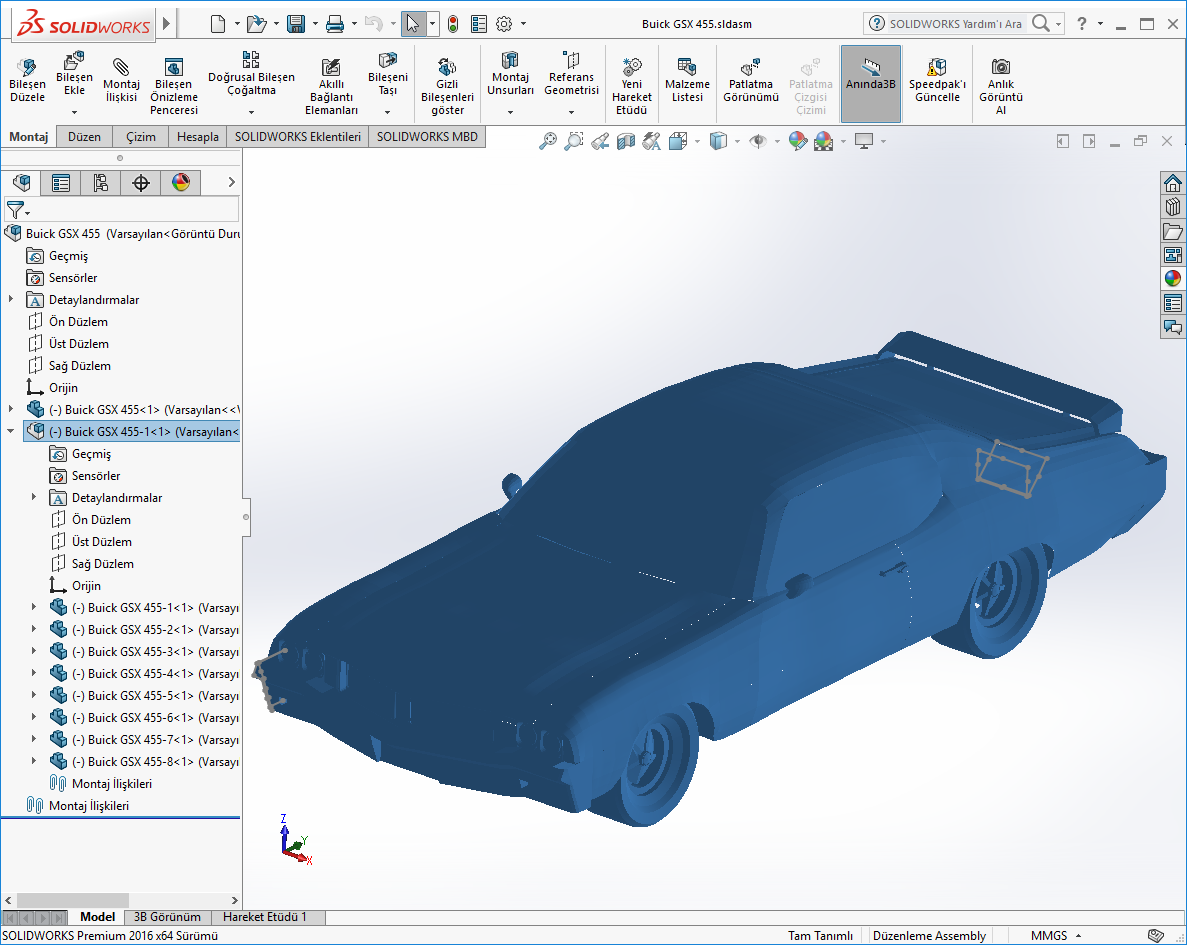Select Bileşeni Taşı tool
Viewport: 1187px width, 945px height.
coord(388,74)
